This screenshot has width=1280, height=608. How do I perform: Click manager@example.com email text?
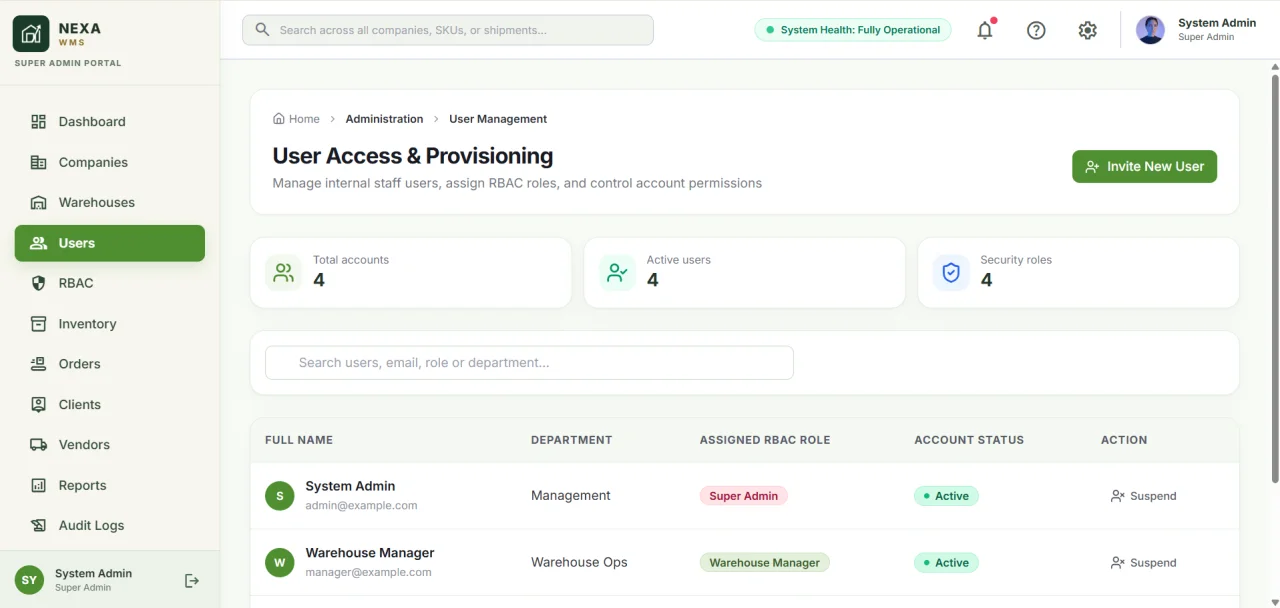tap(368, 573)
